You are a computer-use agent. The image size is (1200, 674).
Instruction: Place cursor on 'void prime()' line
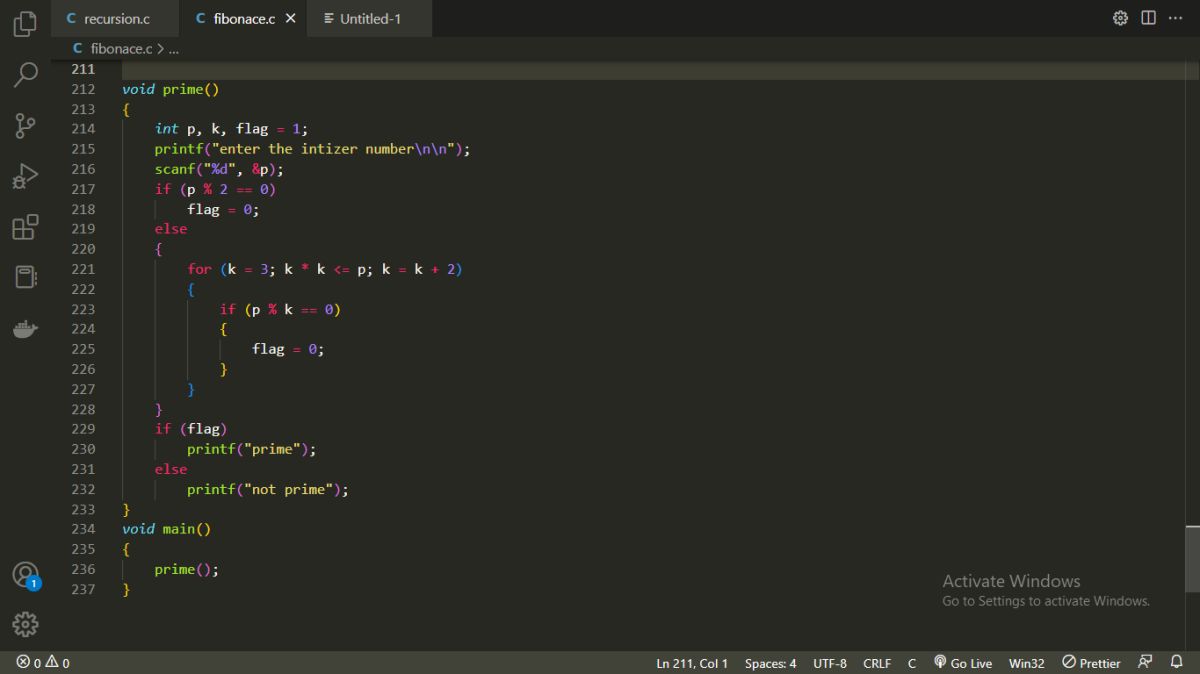[170, 89]
